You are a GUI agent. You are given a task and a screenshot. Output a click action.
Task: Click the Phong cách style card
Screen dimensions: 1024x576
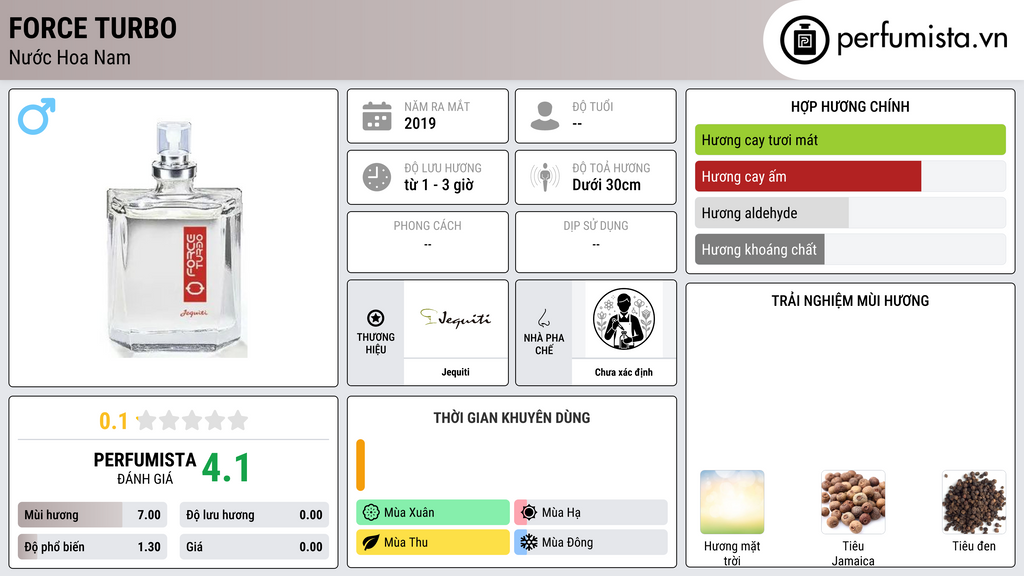point(428,242)
